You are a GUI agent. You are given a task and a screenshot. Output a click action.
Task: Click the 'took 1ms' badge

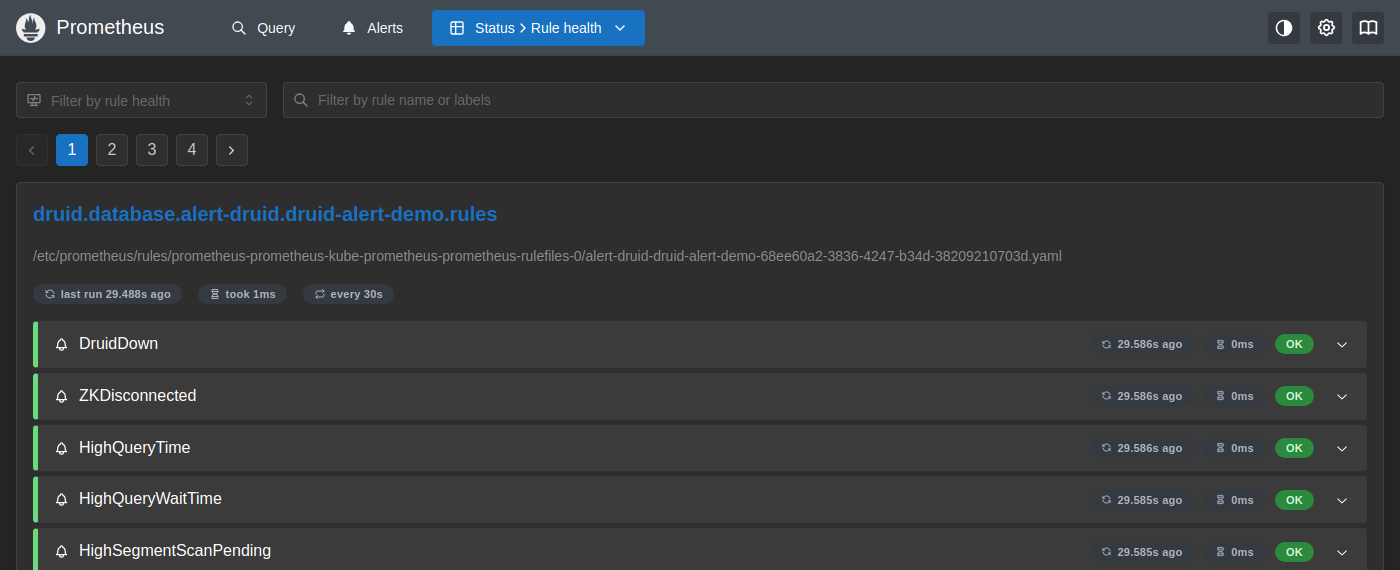[243, 294]
